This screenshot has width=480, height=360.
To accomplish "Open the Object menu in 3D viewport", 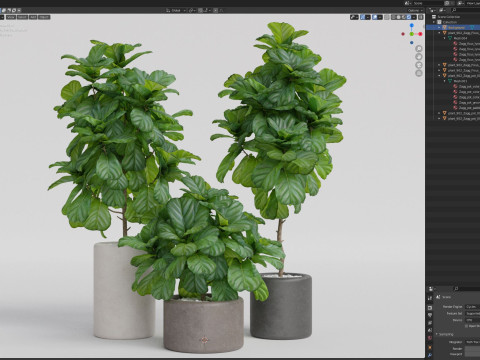I will click(44, 17).
